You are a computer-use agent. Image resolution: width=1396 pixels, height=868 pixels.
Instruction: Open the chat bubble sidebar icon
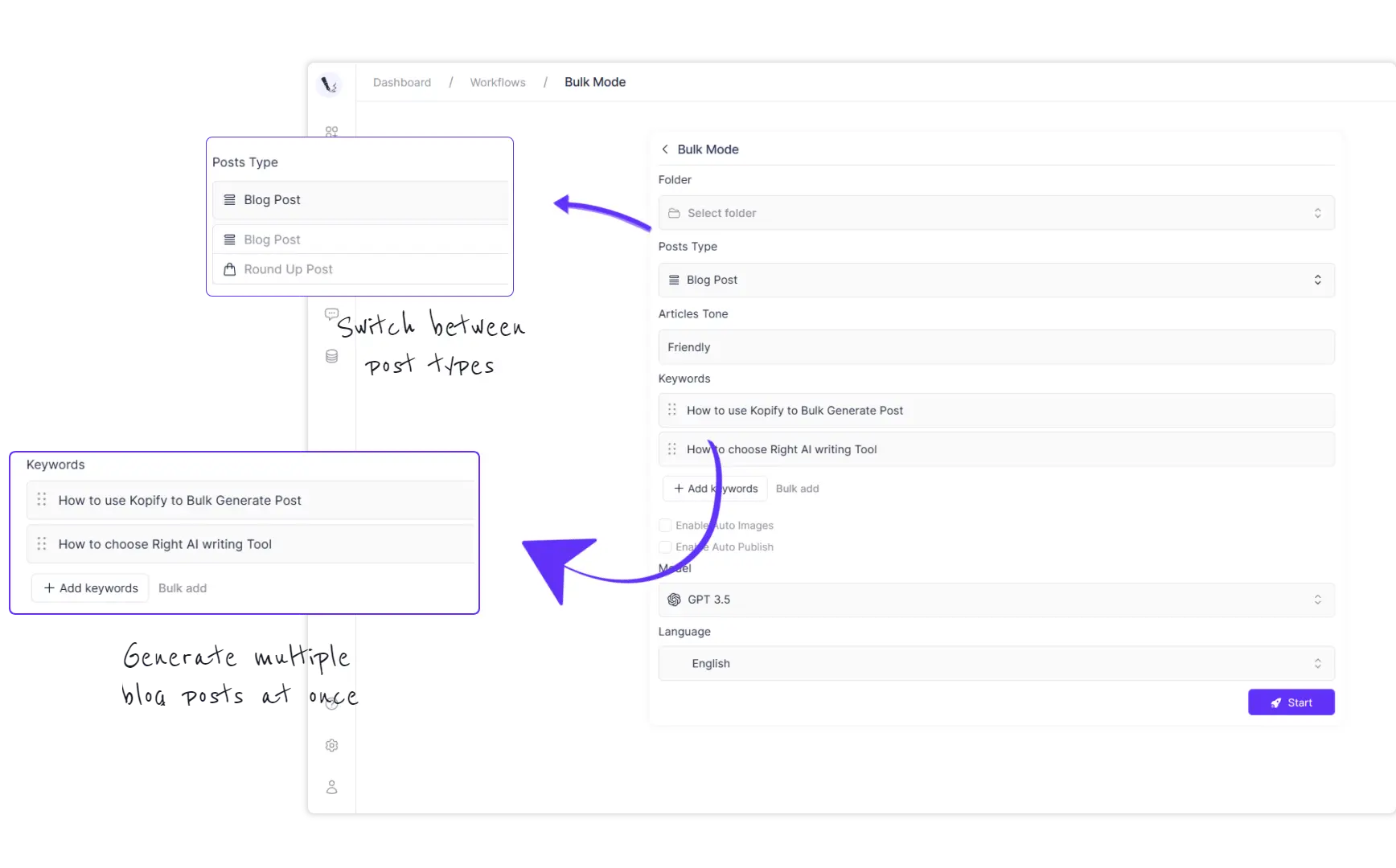[331, 313]
